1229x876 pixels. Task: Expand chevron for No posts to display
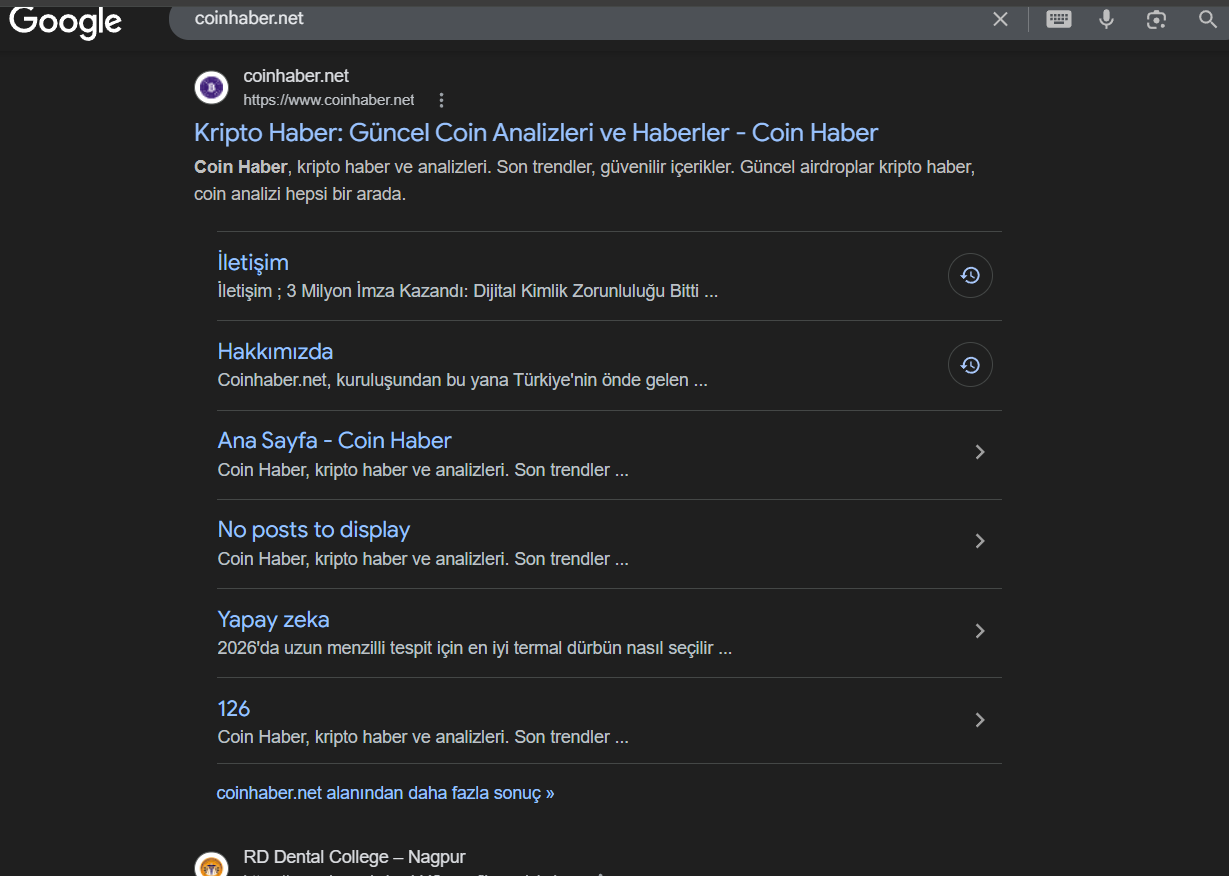pos(980,541)
